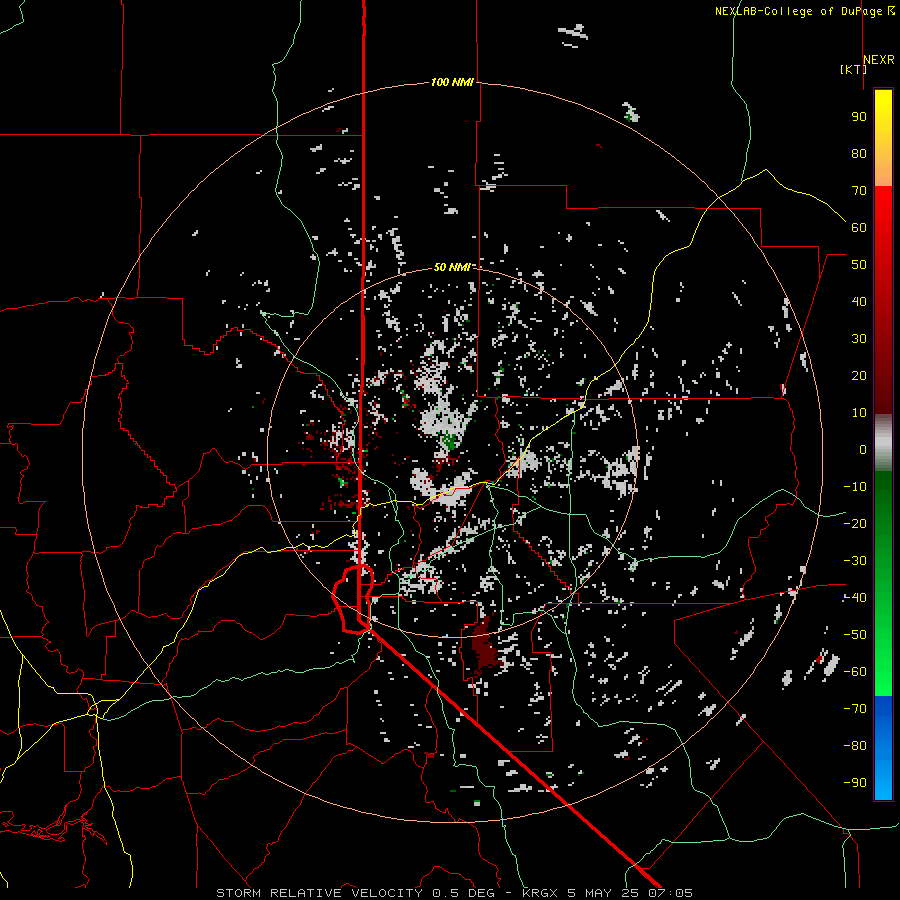The image size is (900, 900).
Task: Select the 0 value on the velocity scale
Action: [x=863, y=450]
